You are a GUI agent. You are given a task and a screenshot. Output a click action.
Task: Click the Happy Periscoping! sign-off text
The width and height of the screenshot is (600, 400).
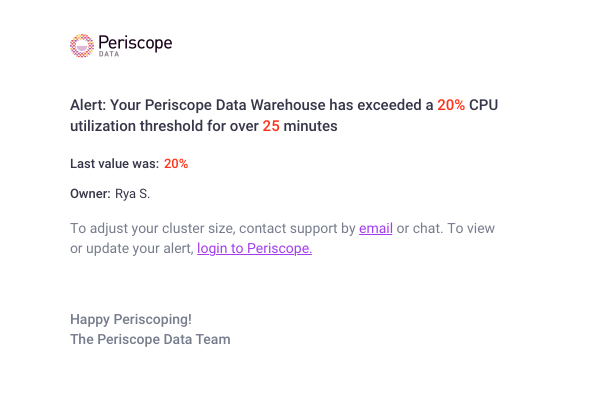point(131,319)
